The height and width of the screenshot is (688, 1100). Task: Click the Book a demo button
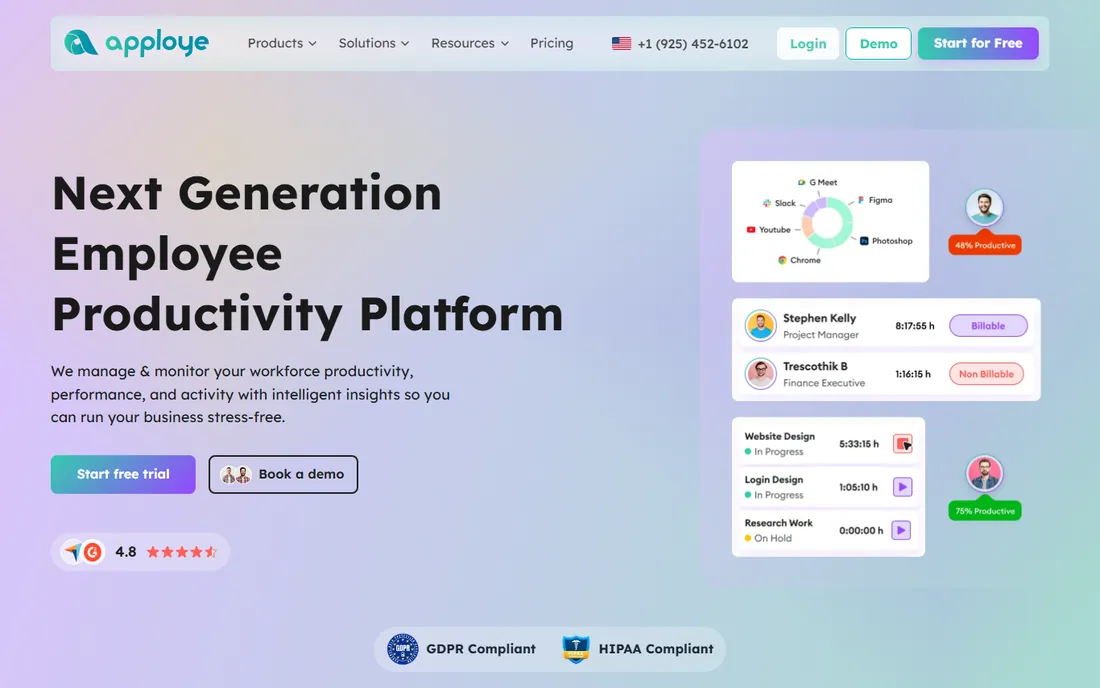pos(283,474)
